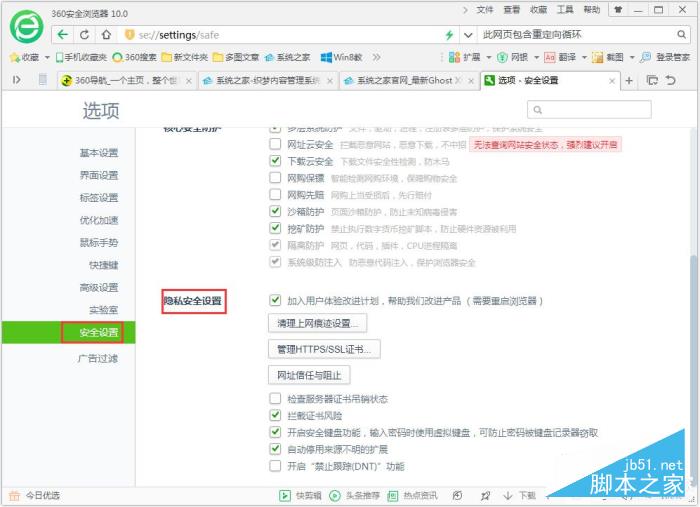Click the mobile device icon beside tab bar
The height and width of the screenshot is (507, 700).
tap(43, 80)
